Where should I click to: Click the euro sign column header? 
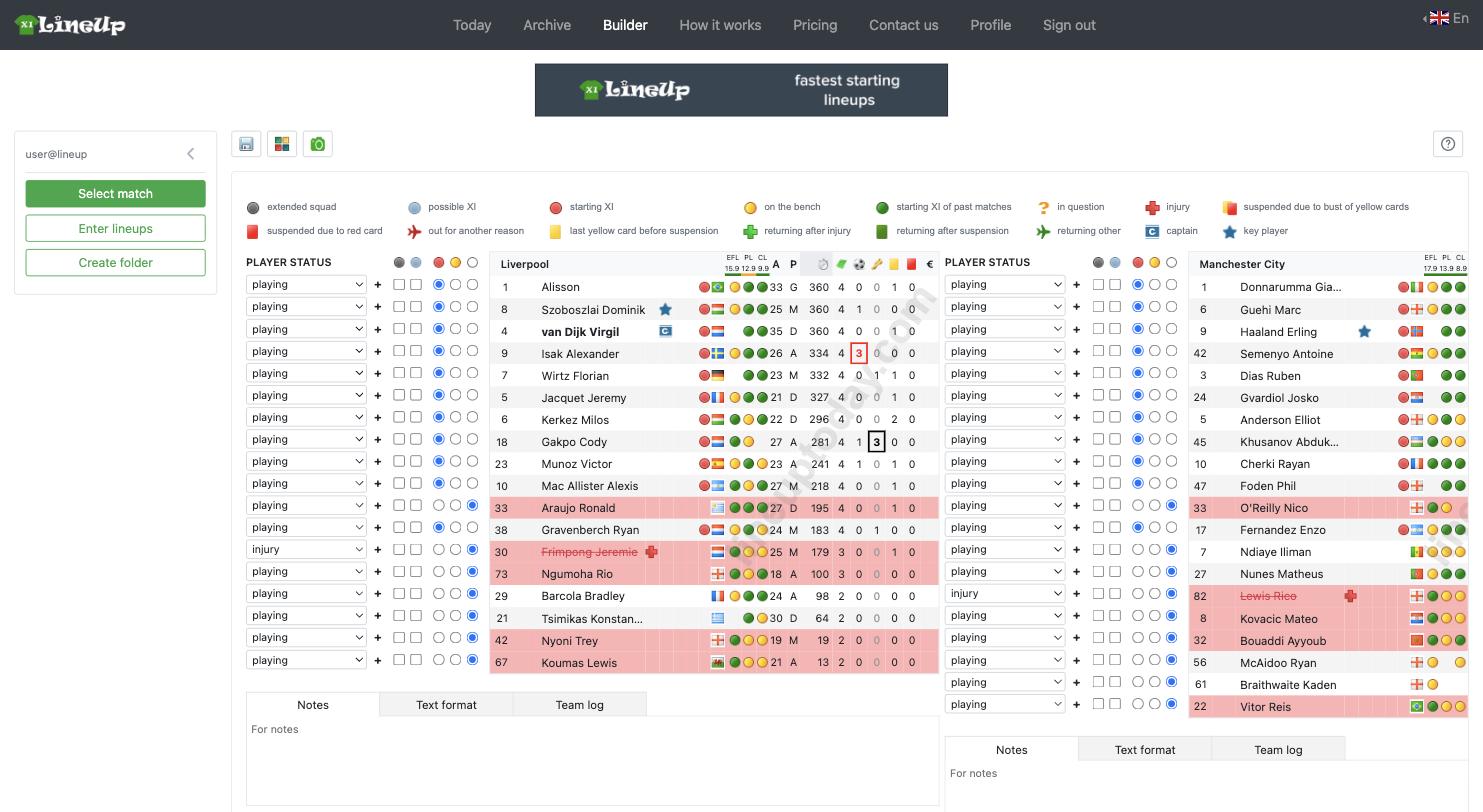tap(930, 265)
